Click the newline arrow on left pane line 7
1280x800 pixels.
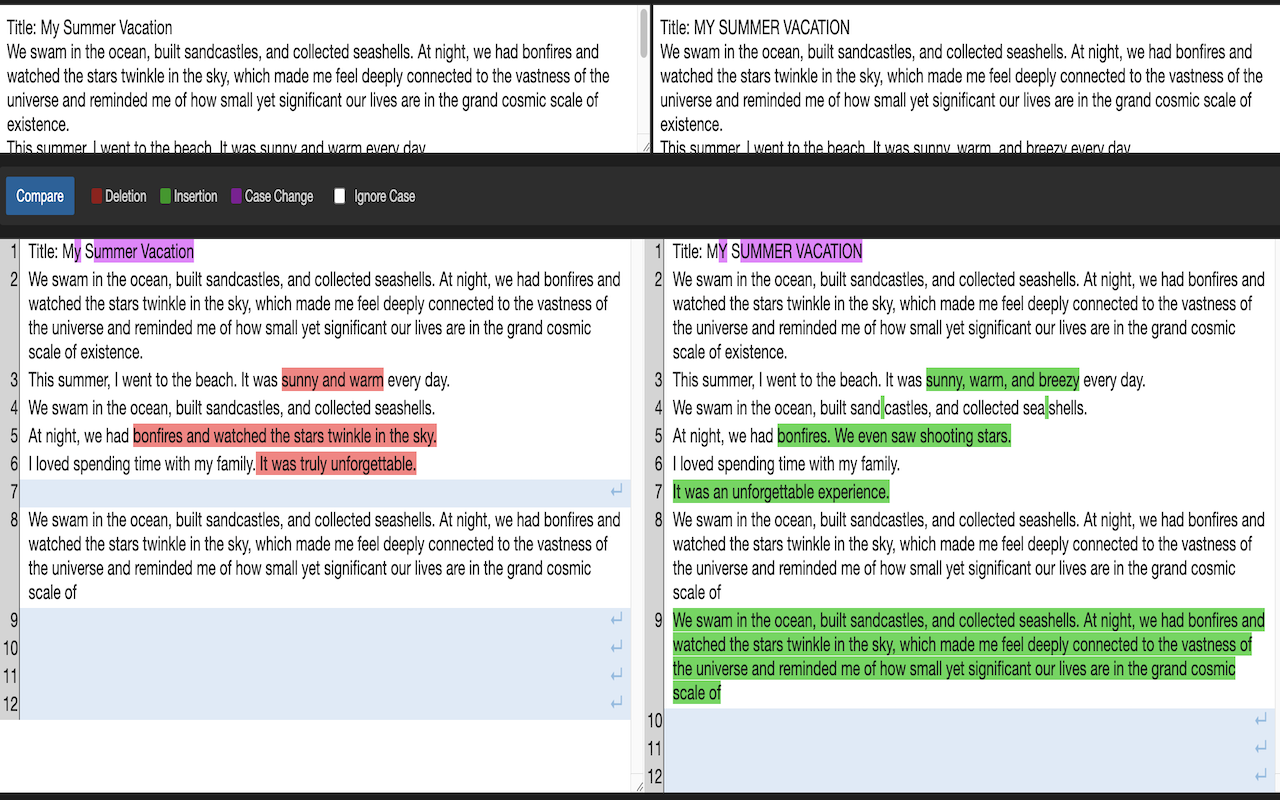(x=617, y=491)
